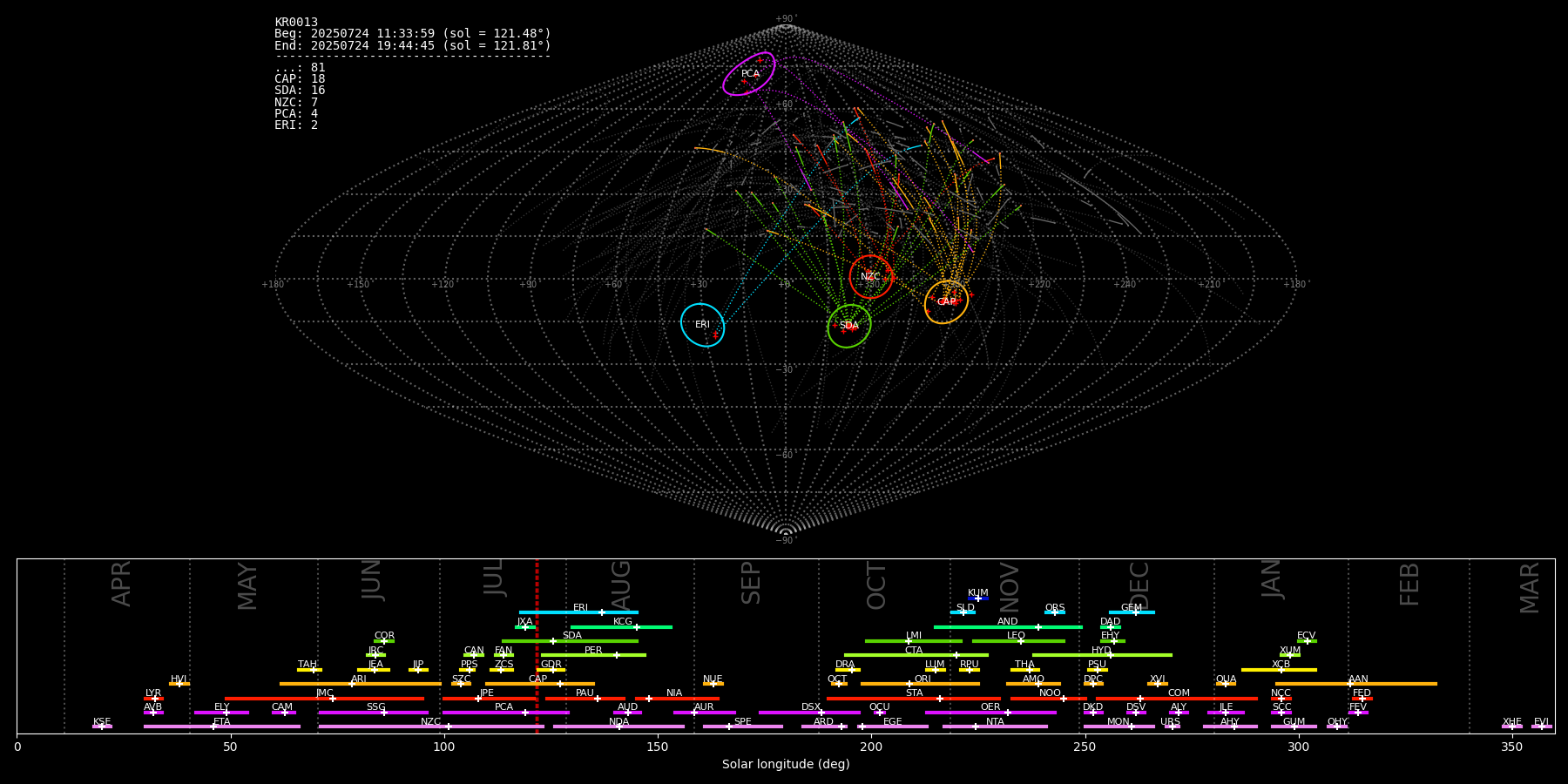This screenshot has width=1568, height=784.
Task: Click the LYR shower bar in timeline
Action: pyautogui.click(x=153, y=699)
